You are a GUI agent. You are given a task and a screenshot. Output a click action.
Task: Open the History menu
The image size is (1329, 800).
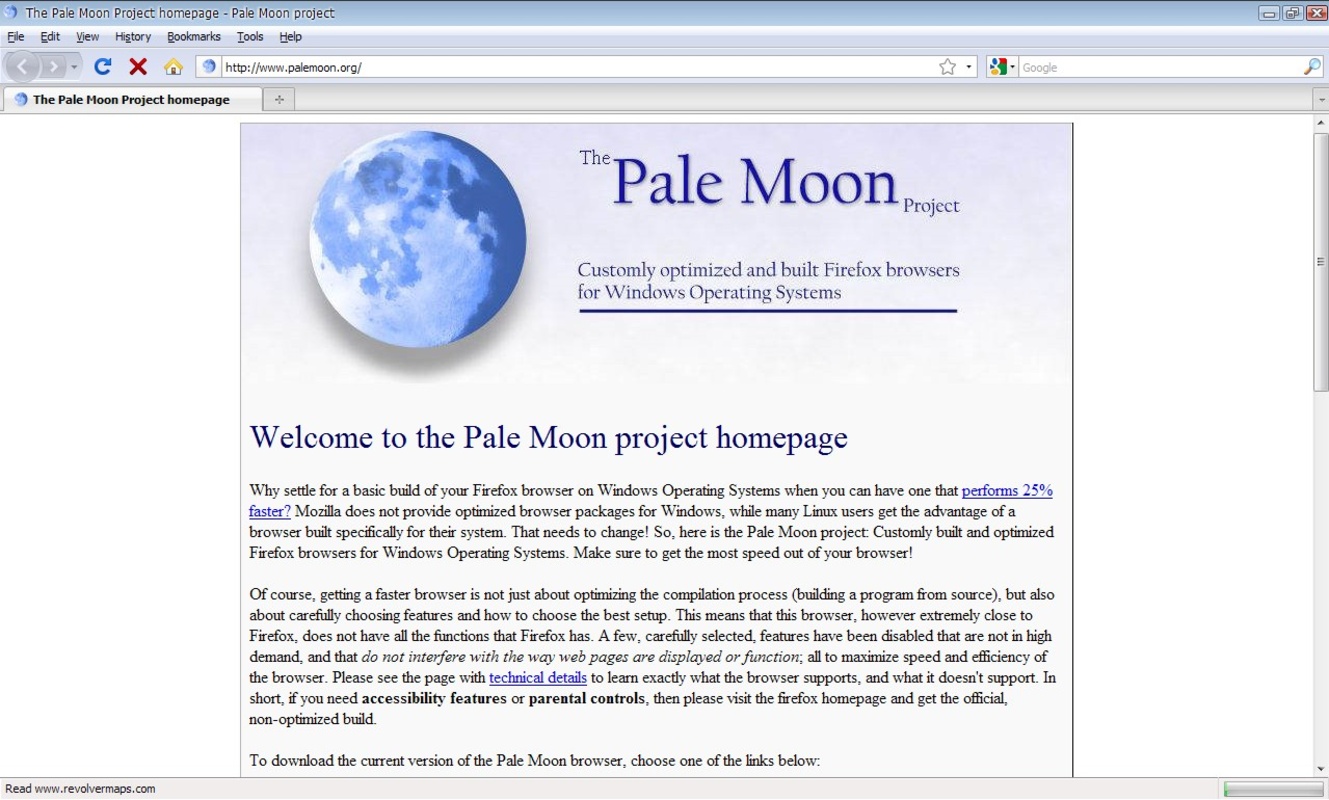[x=133, y=37]
